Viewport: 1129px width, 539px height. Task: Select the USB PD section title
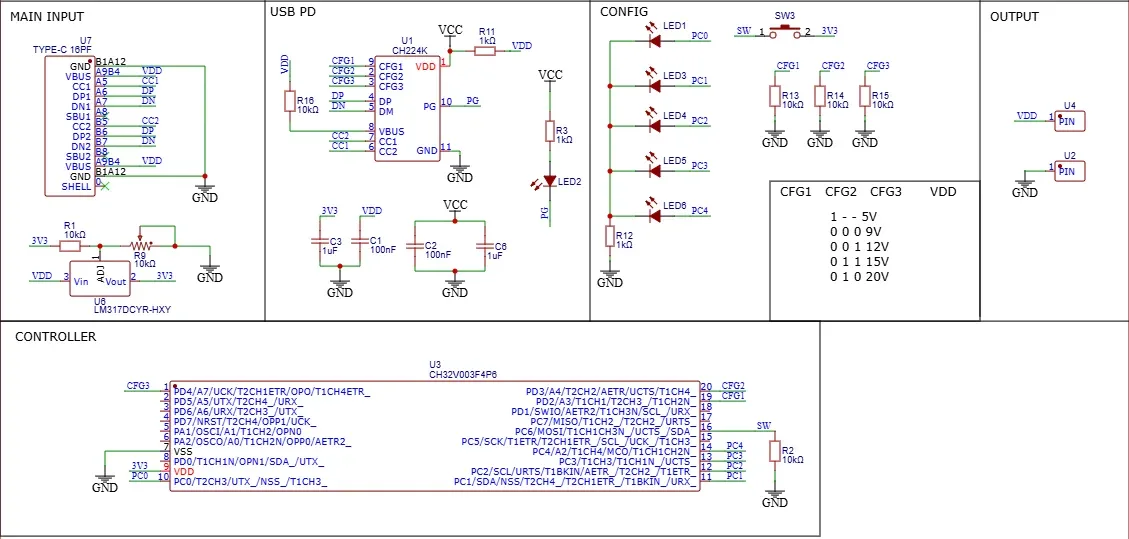pyautogui.click(x=292, y=12)
